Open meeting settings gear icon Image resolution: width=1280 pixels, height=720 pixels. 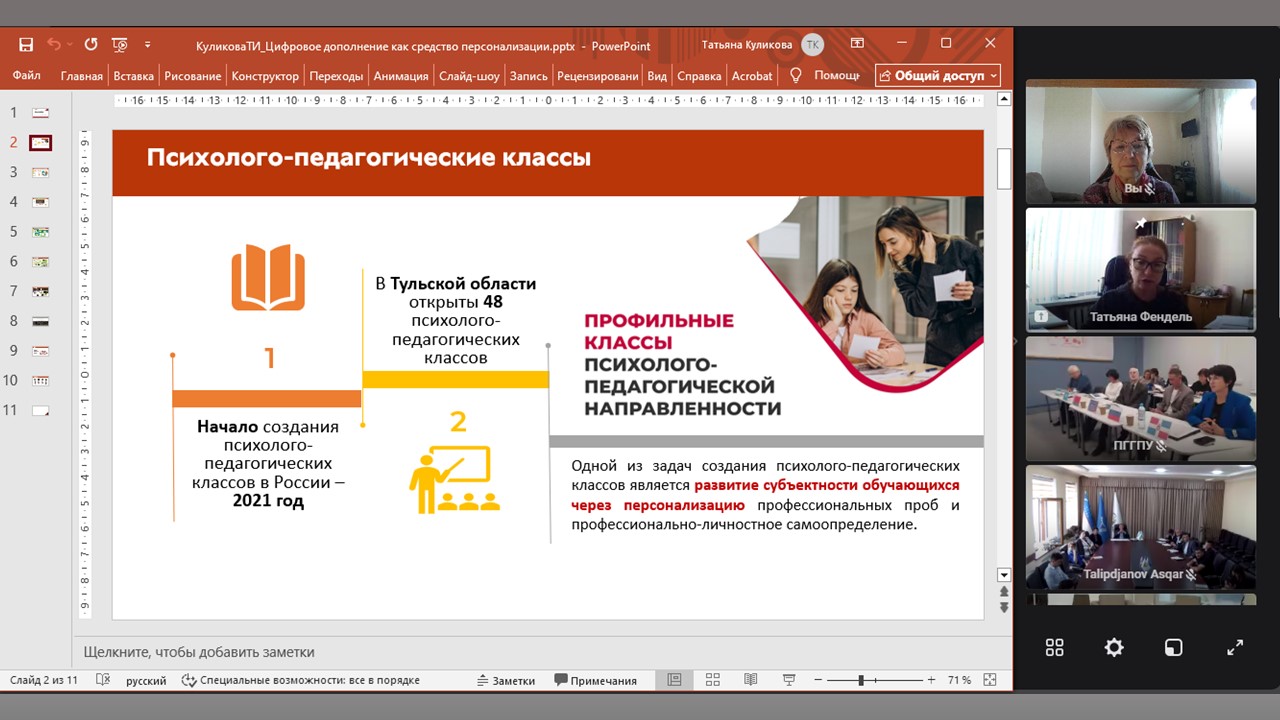click(x=1114, y=648)
